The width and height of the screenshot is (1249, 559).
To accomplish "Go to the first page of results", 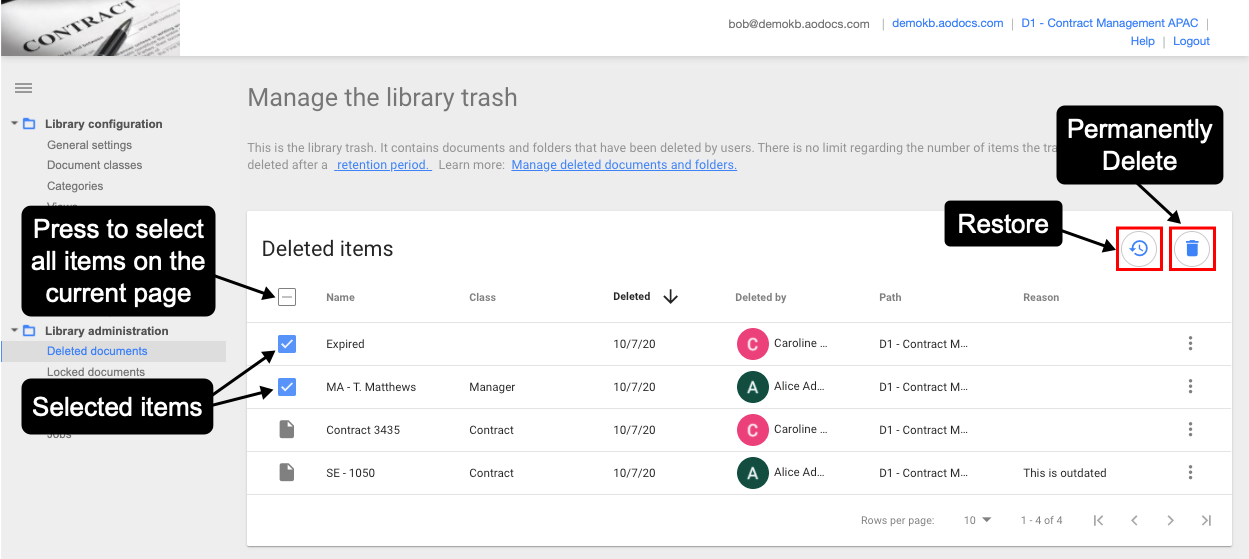I will click(x=1098, y=520).
